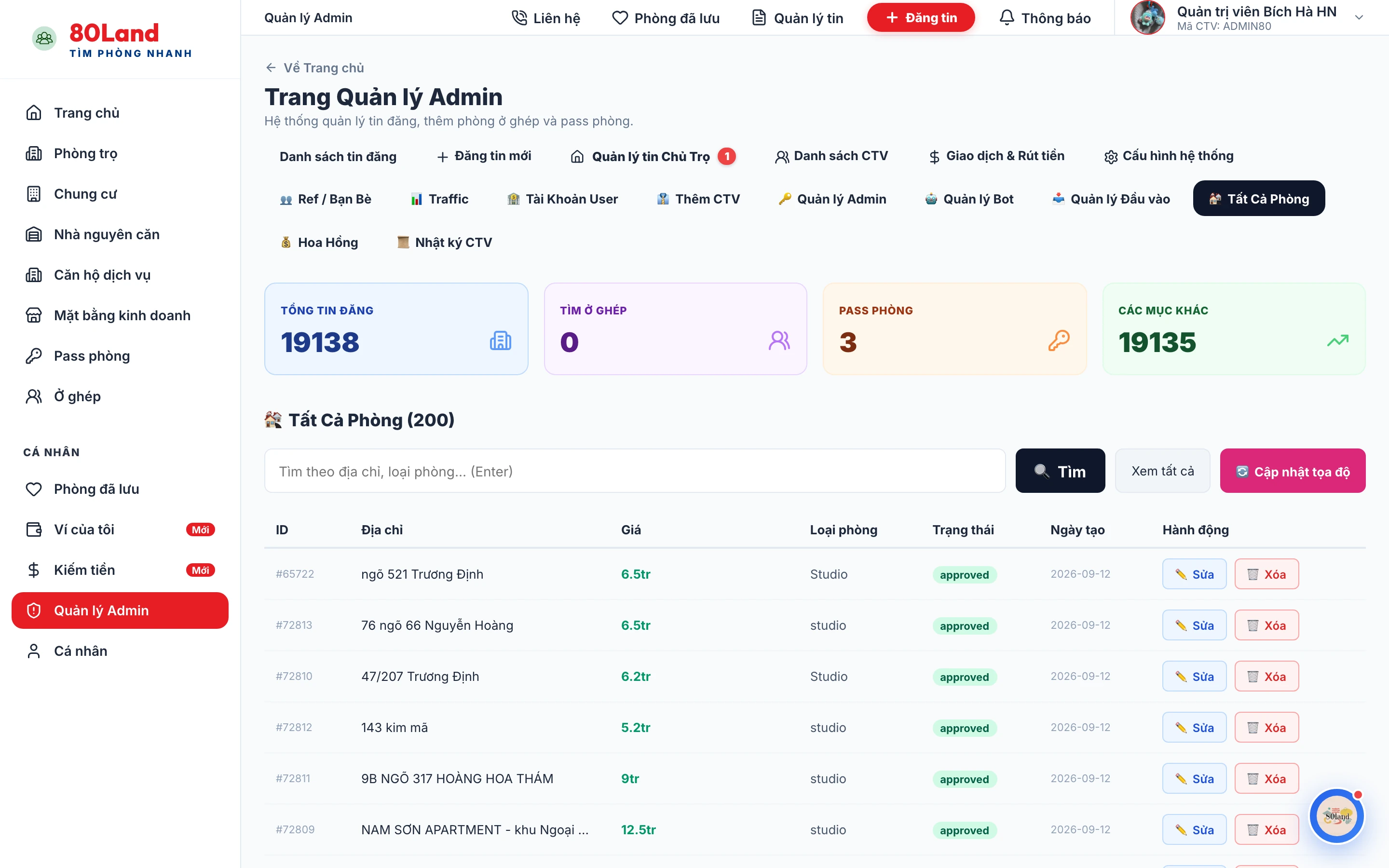Expand the admin account dropdown chevron
This screenshot has width=1389, height=868.
[x=1359, y=18]
